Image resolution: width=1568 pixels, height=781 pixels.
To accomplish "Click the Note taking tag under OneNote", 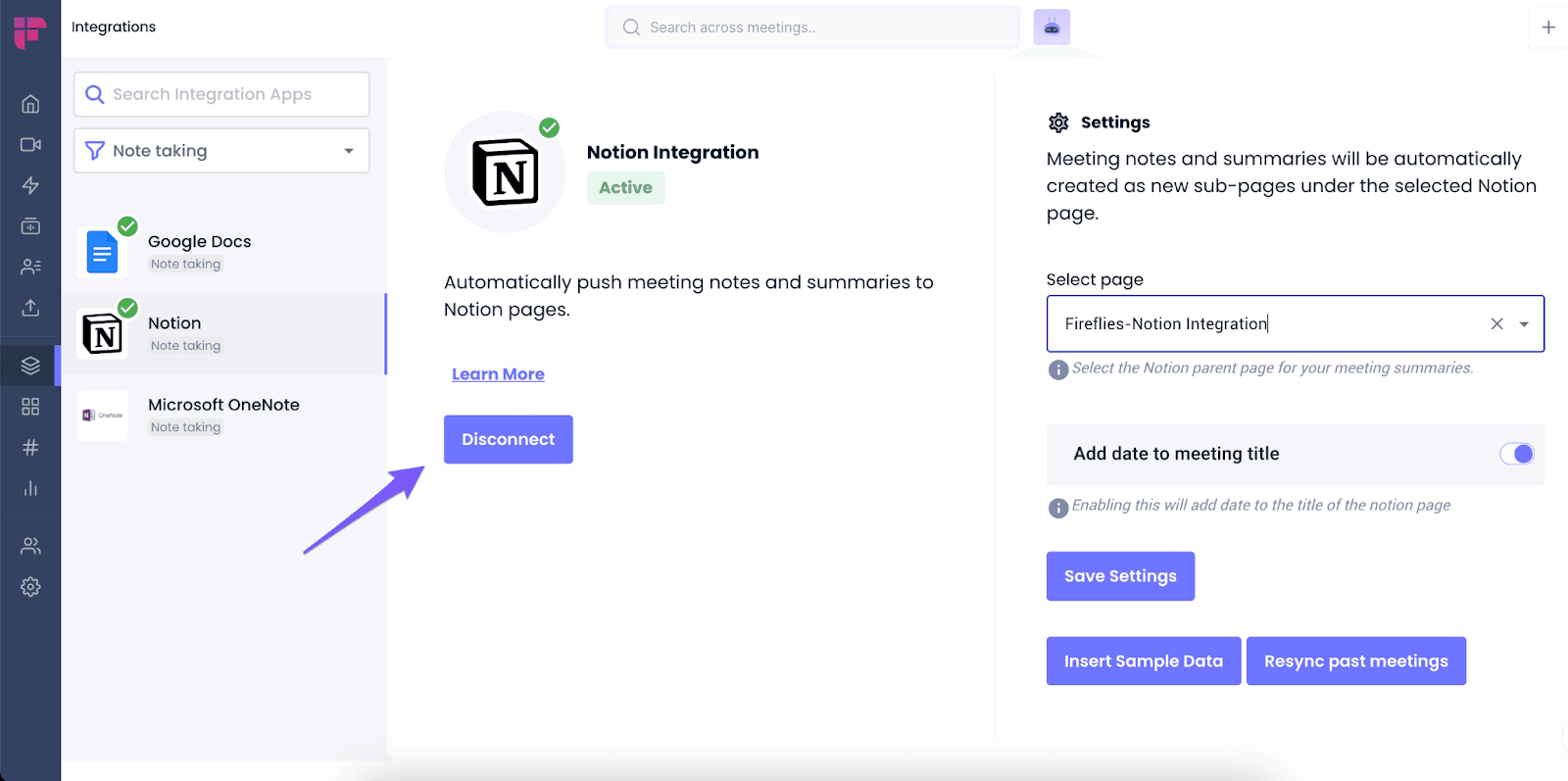I will click(185, 427).
